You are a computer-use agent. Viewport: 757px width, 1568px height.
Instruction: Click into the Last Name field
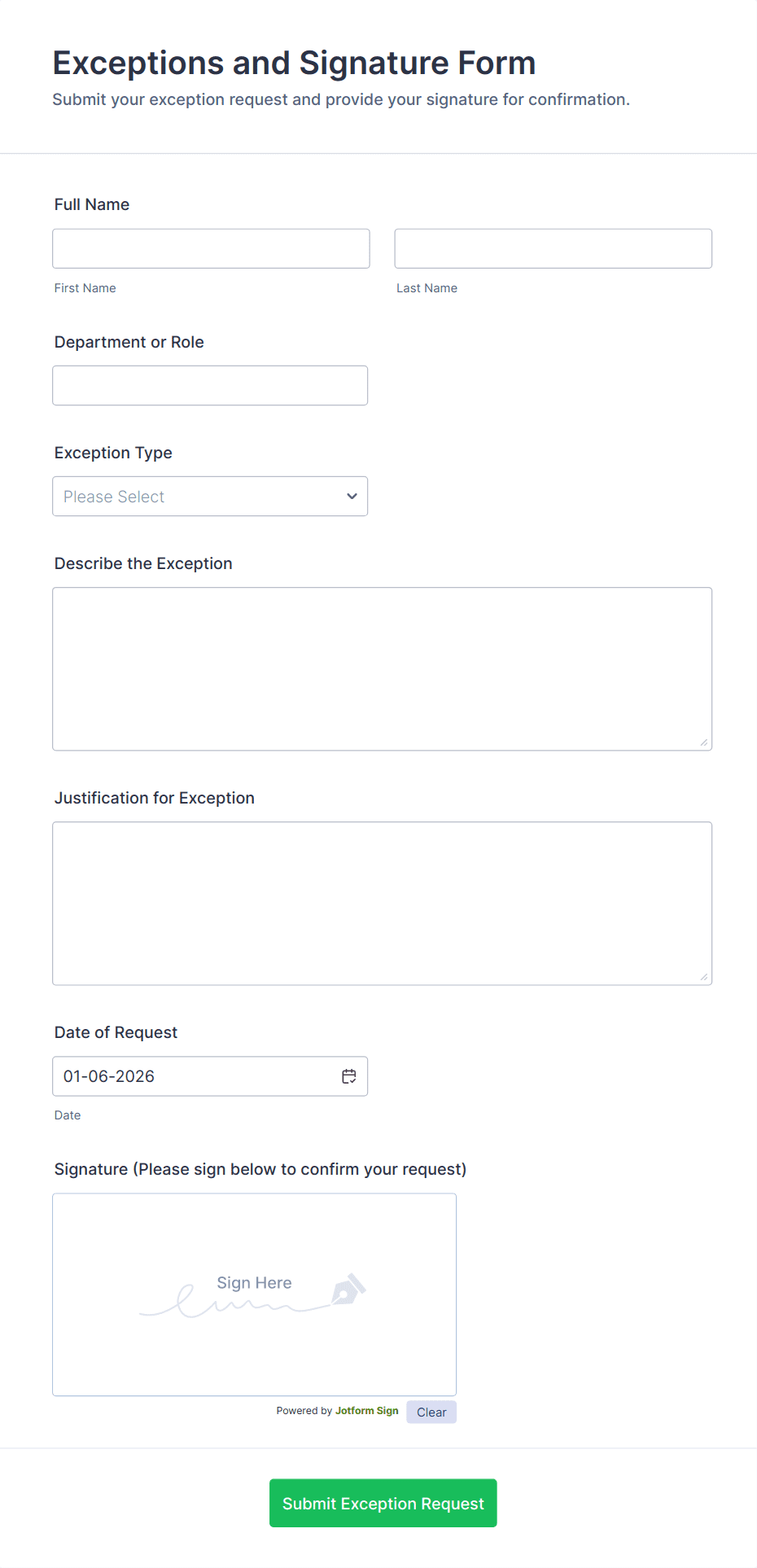tap(553, 249)
